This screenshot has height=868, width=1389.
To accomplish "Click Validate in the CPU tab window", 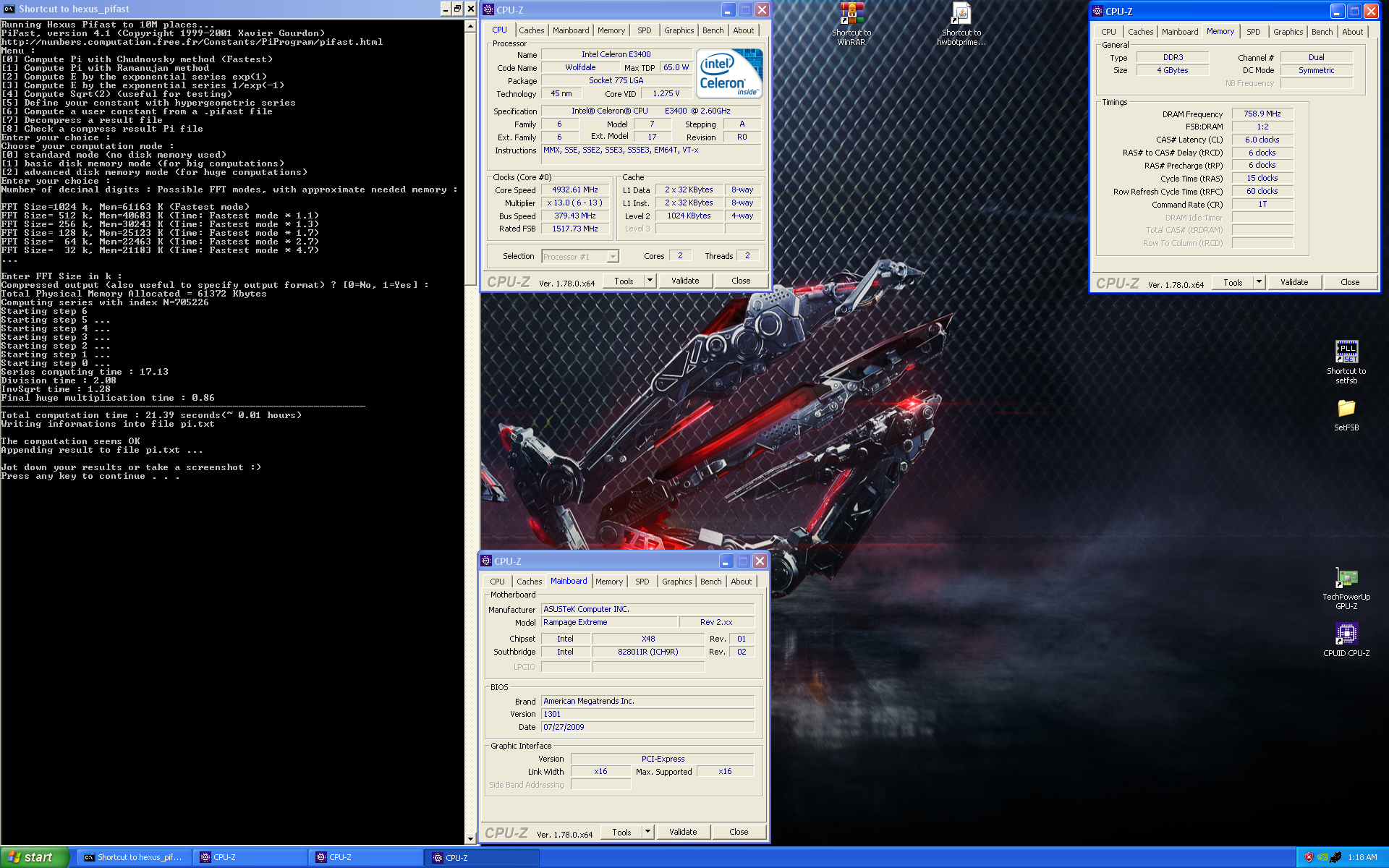I will click(685, 281).
